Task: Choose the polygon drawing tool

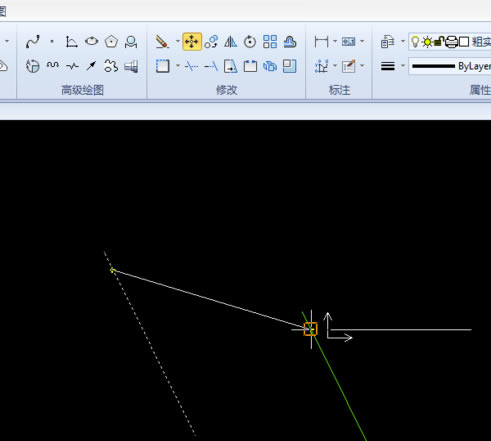Action: coord(111,42)
